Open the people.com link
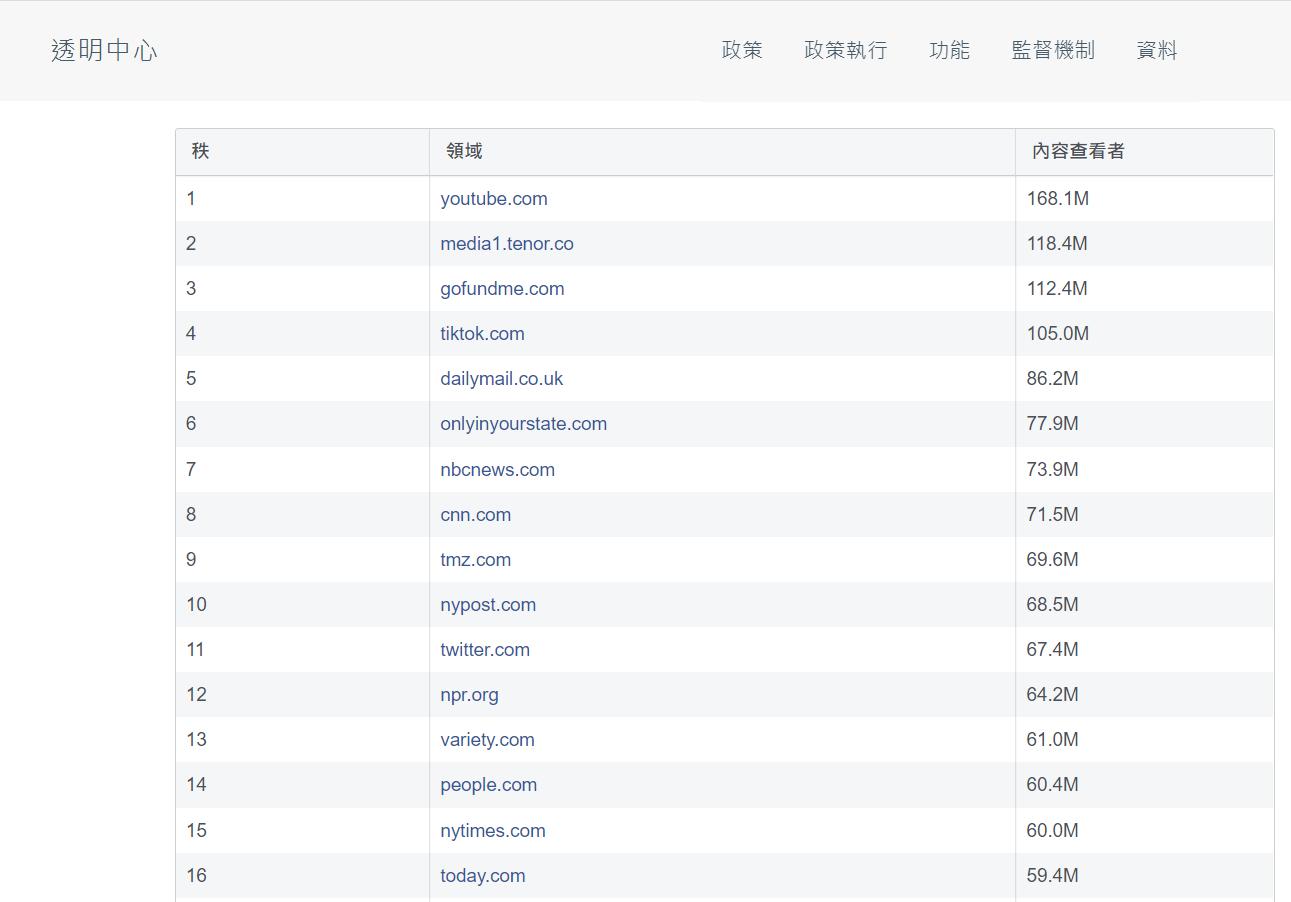This screenshot has width=1291, height=902. 488,785
